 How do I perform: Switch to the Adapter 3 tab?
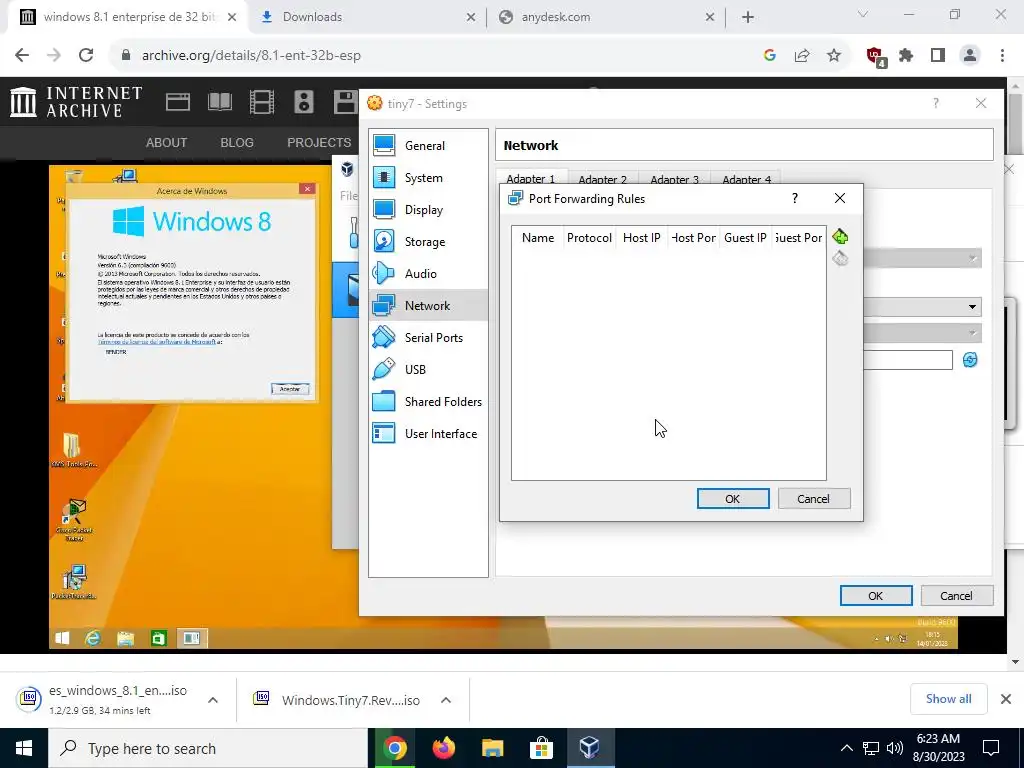[x=674, y=179]
